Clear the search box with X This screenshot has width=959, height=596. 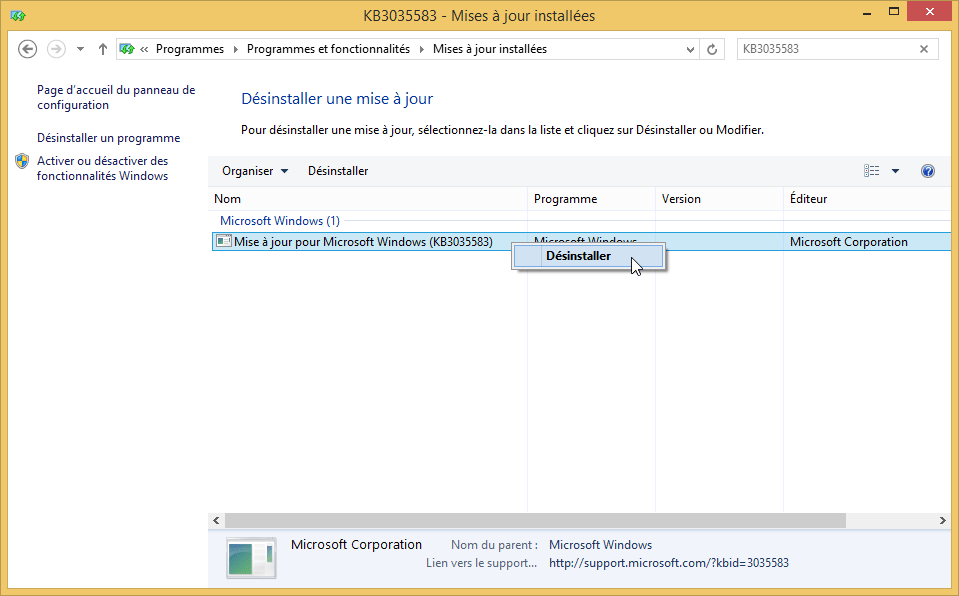pyautogui.click(x=924, y=49)
